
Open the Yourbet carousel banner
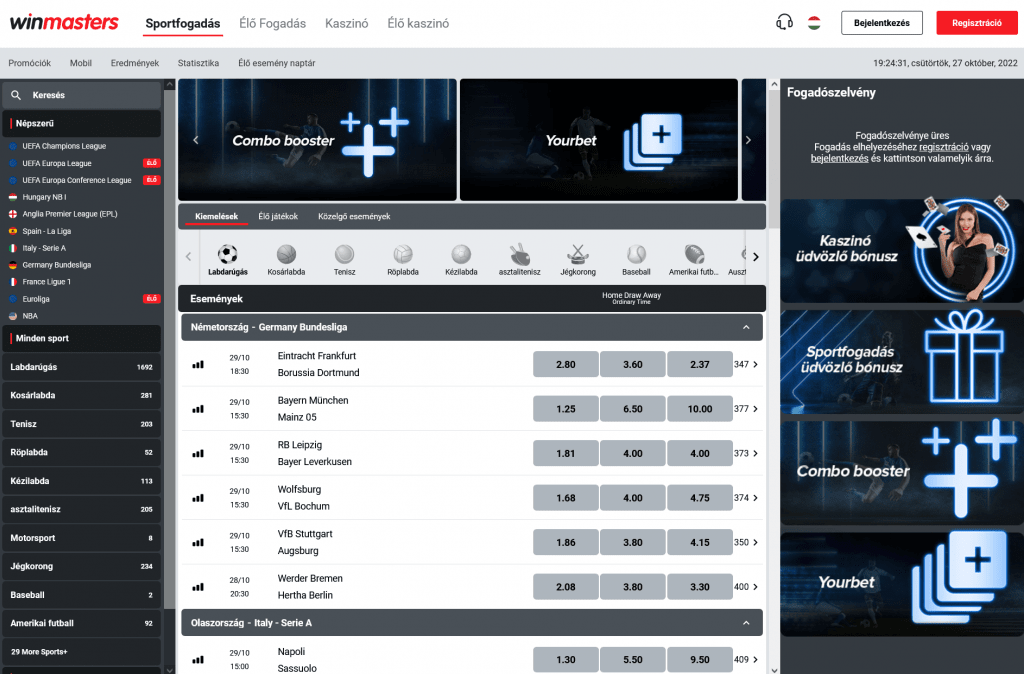coord(599,140)
